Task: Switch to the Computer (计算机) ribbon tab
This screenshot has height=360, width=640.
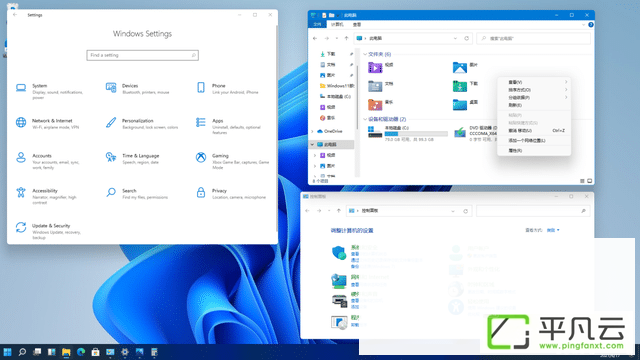Action: pyautogui.click(x=337, y=24)
